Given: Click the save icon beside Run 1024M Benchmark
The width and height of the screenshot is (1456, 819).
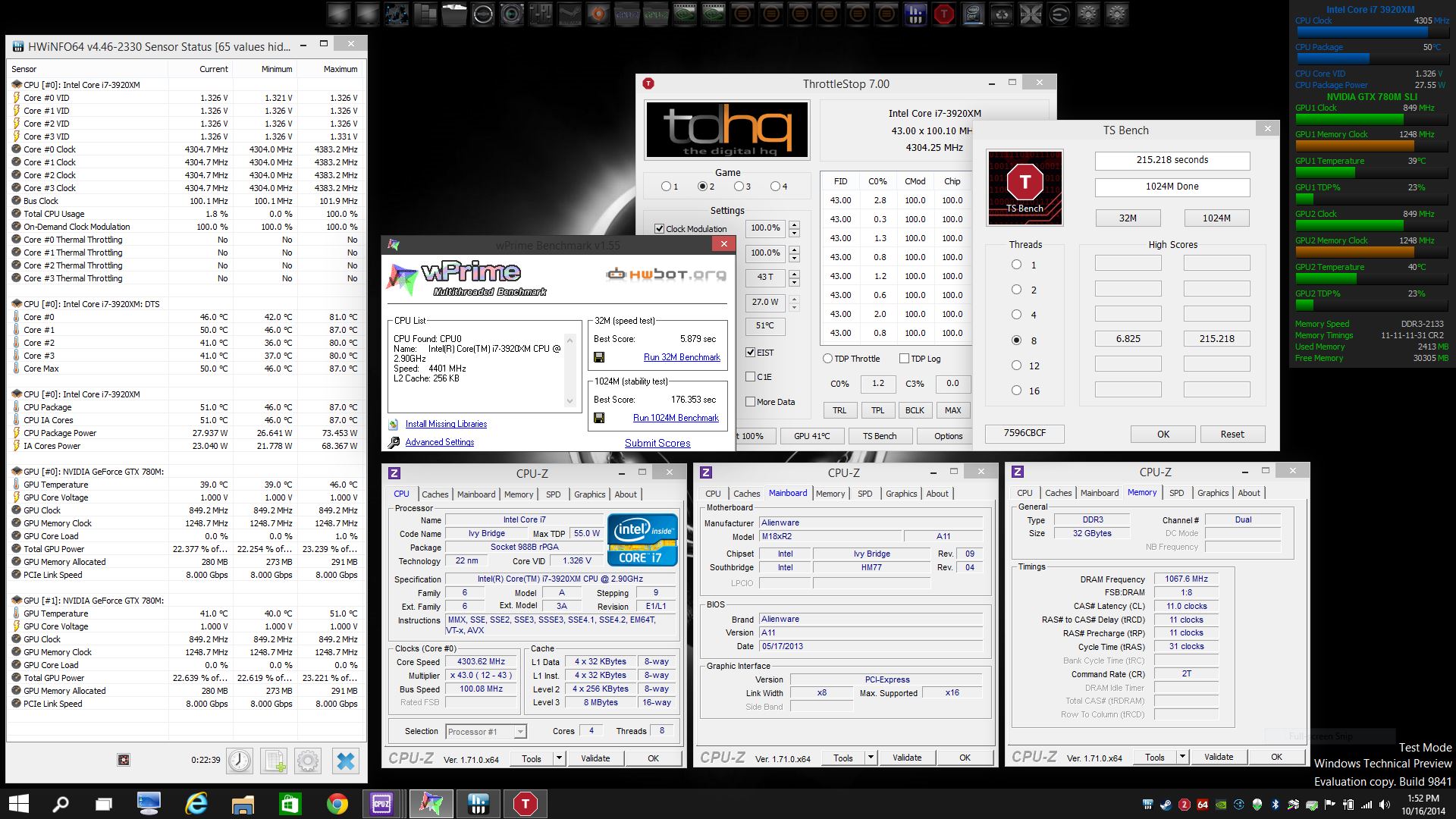Looking at the screenshot, I should [599, 418].
